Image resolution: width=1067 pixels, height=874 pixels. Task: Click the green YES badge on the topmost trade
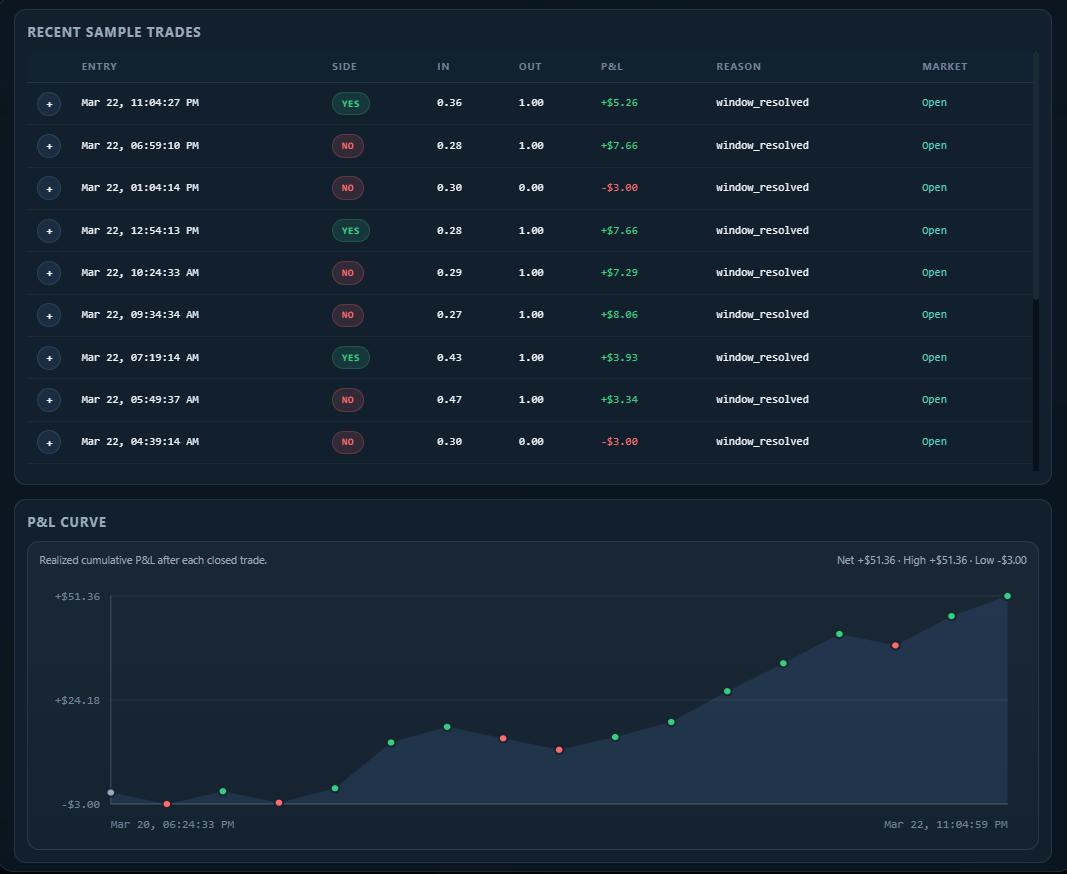[350, 103]
